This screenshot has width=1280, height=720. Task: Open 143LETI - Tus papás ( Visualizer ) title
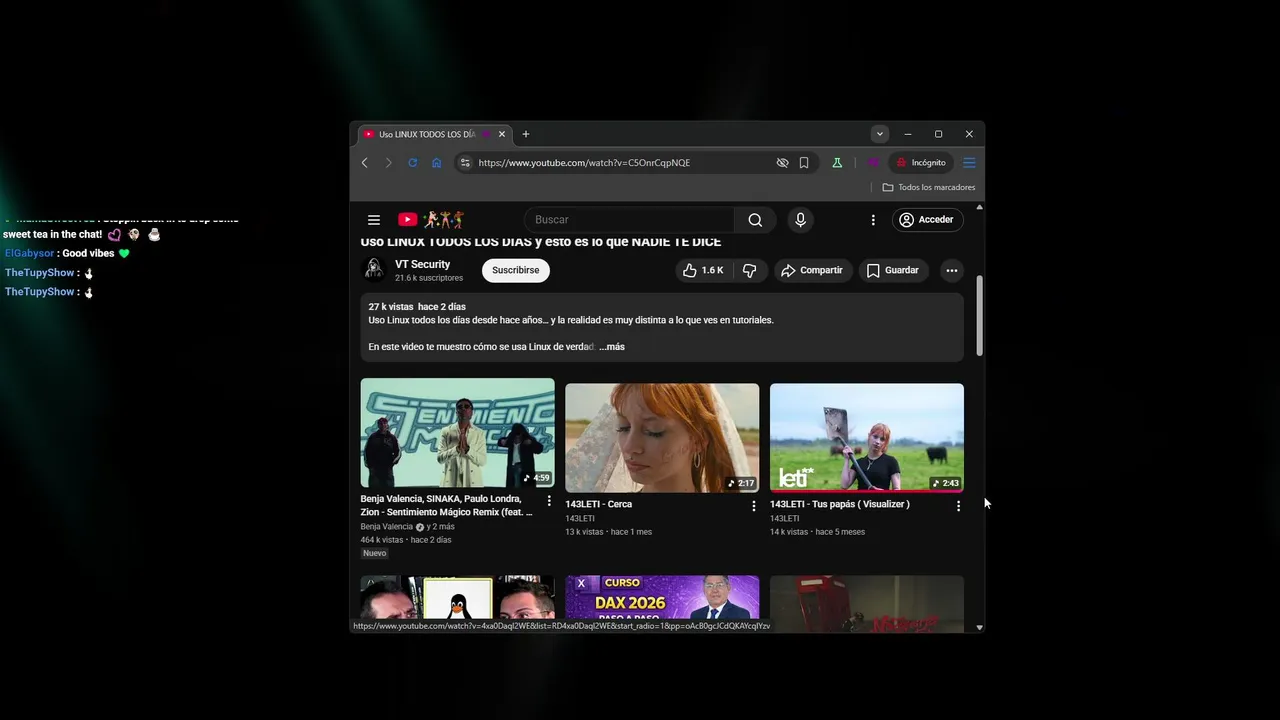[x=840, y=504]
